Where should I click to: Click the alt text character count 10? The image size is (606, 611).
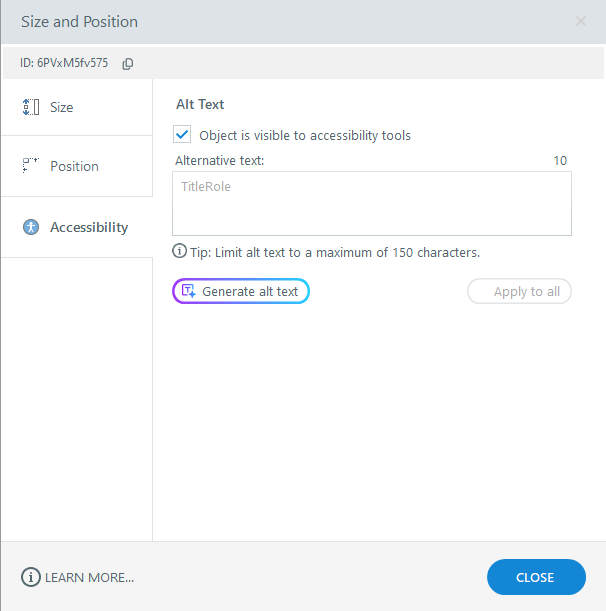[560, 160]
